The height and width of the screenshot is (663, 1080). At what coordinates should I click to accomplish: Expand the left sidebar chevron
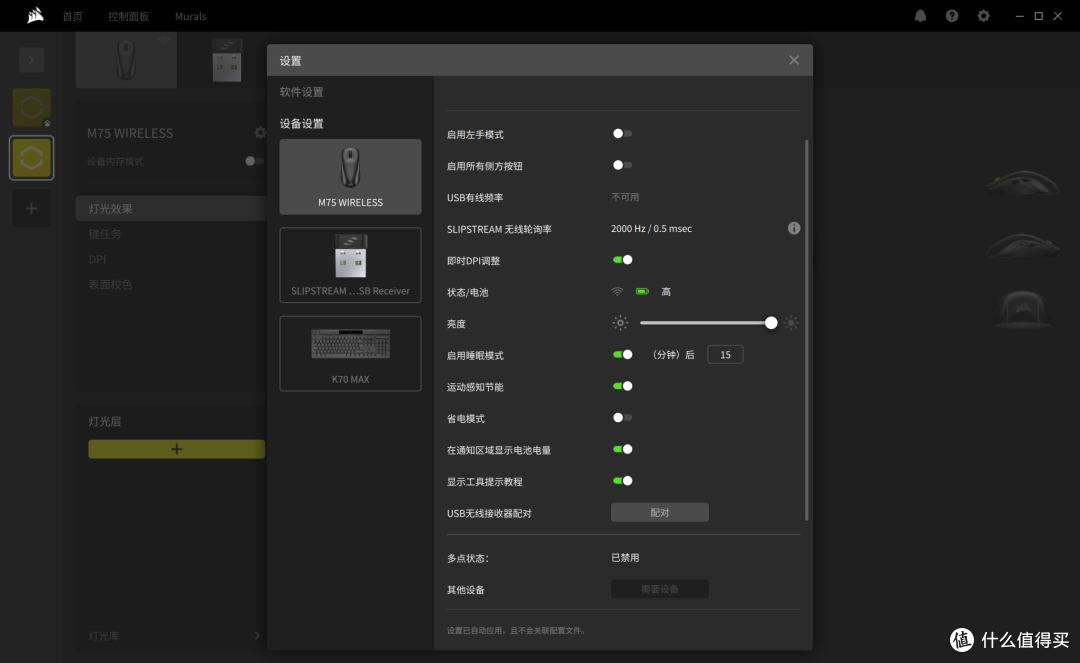pos(32,60)
